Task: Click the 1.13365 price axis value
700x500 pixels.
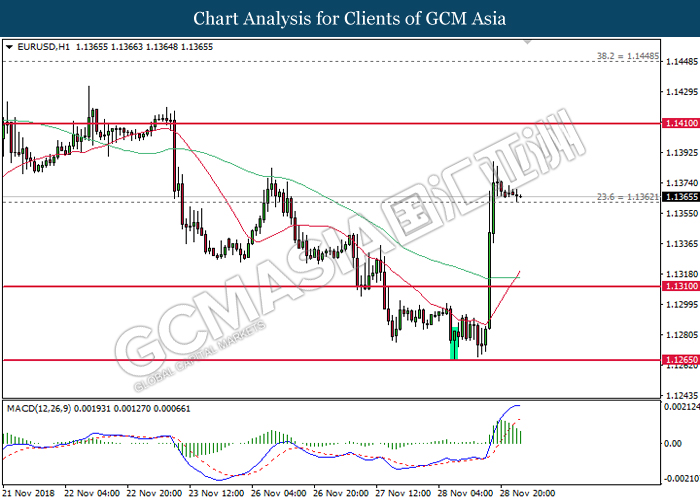Action: coord(682,244)
